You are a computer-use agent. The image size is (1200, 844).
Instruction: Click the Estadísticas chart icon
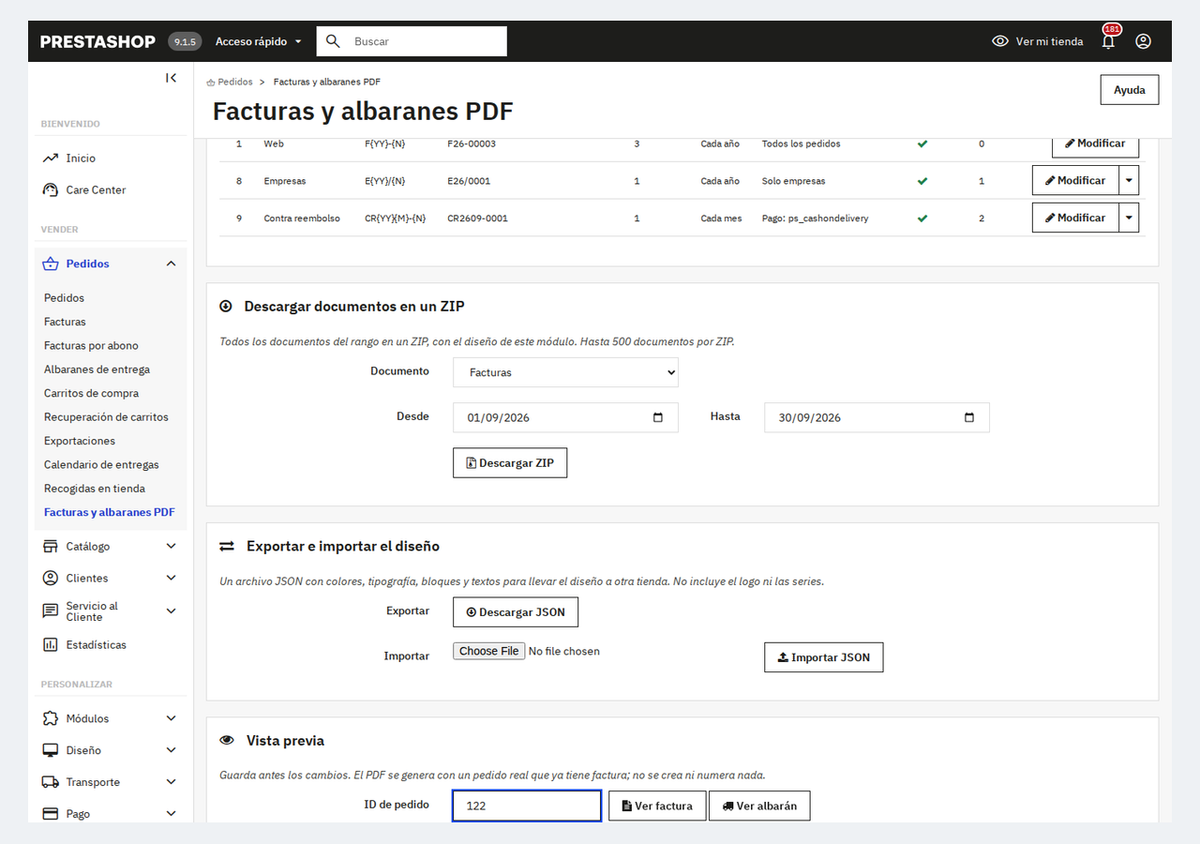50,645
